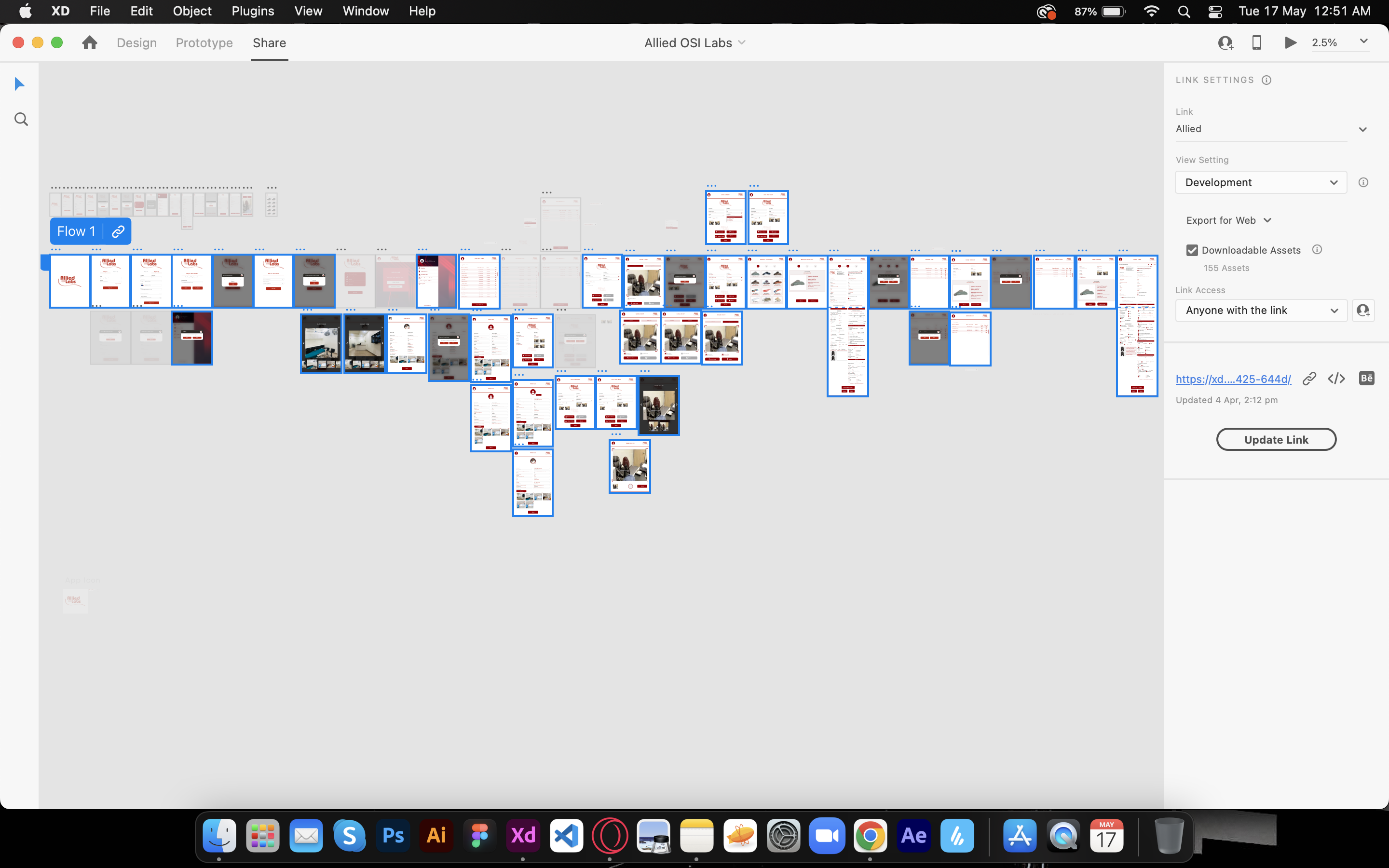The width and height of the screenshot is (1389, 868).
Task: Show Downloadable Assets info icon
Action: 1317,249
